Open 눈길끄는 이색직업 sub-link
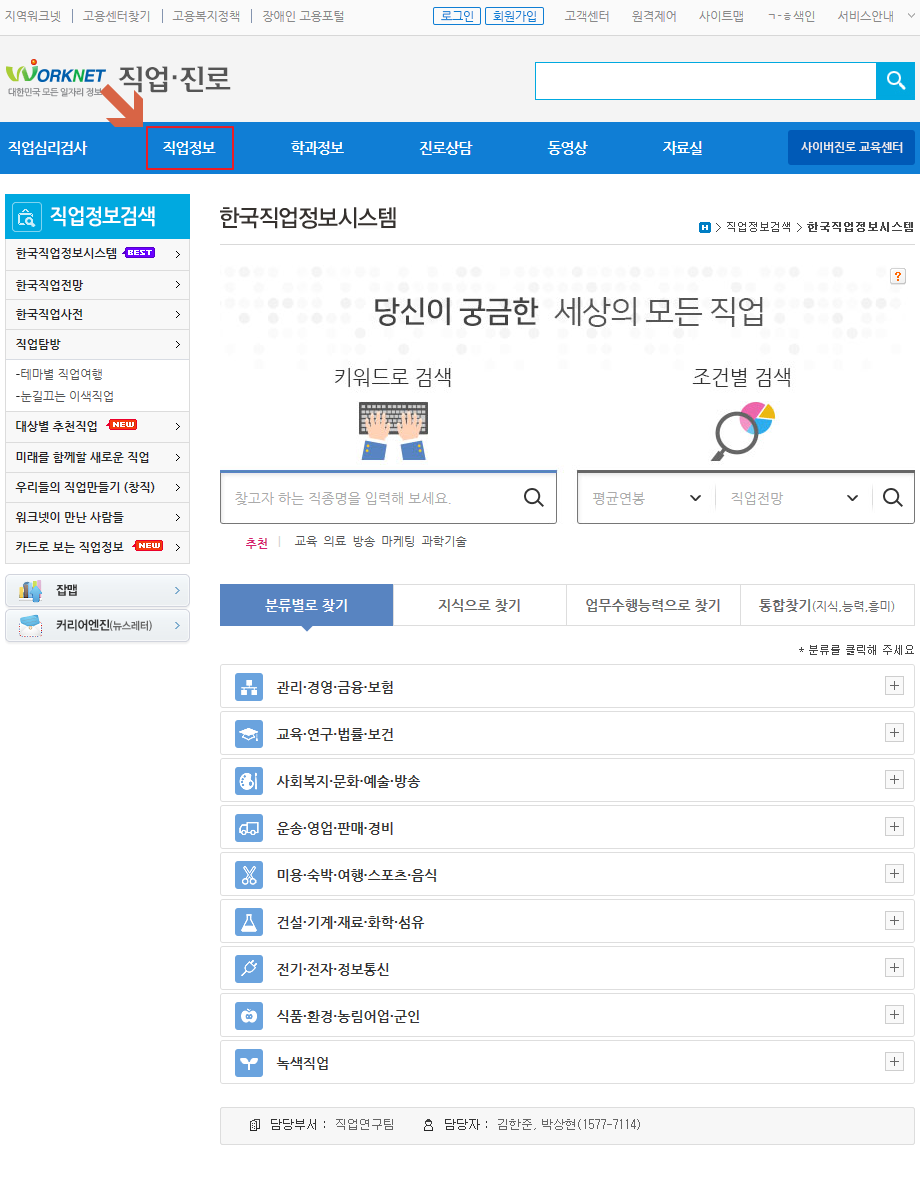Image resolution: width=920 pixels, height=1189 pixels. click(x=64, y=396)
